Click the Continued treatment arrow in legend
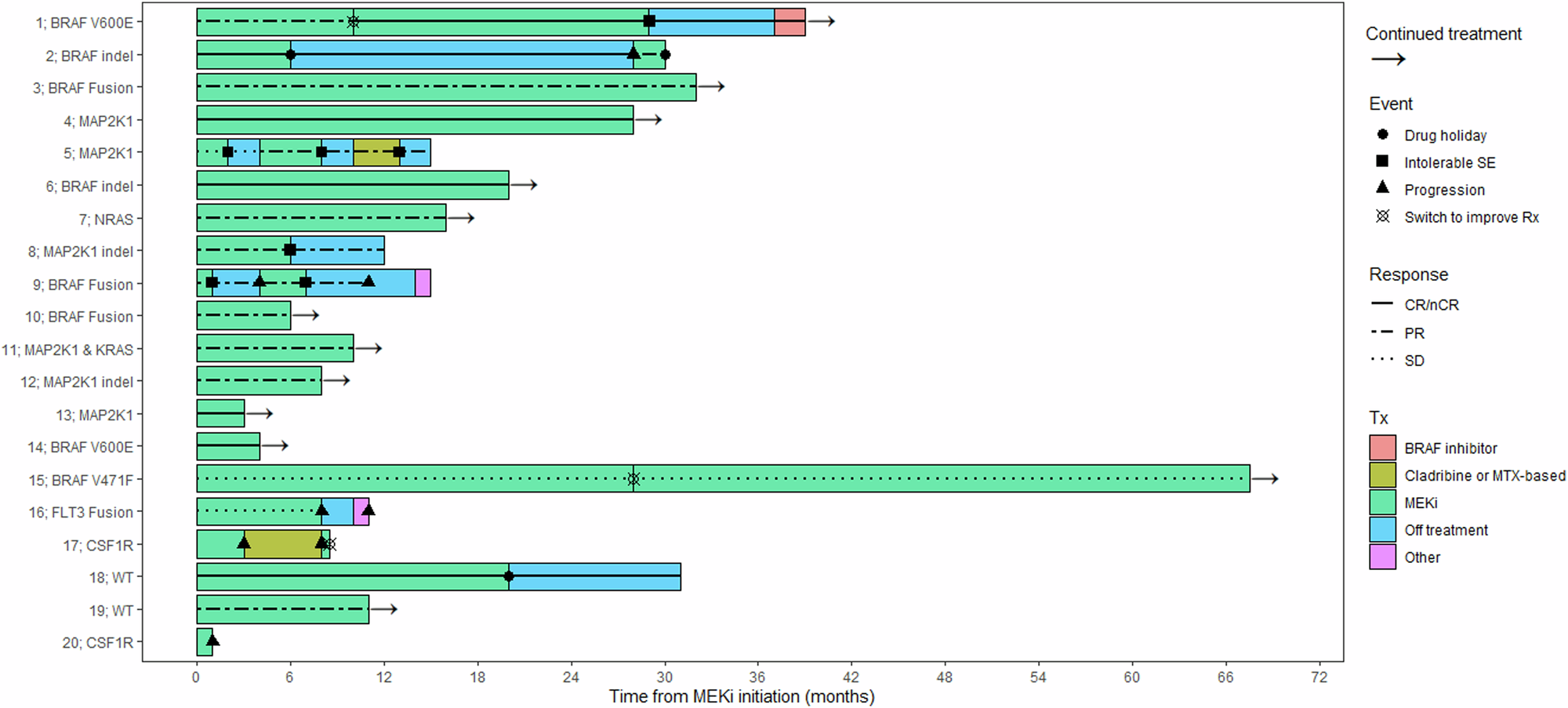 [1387, 60]
